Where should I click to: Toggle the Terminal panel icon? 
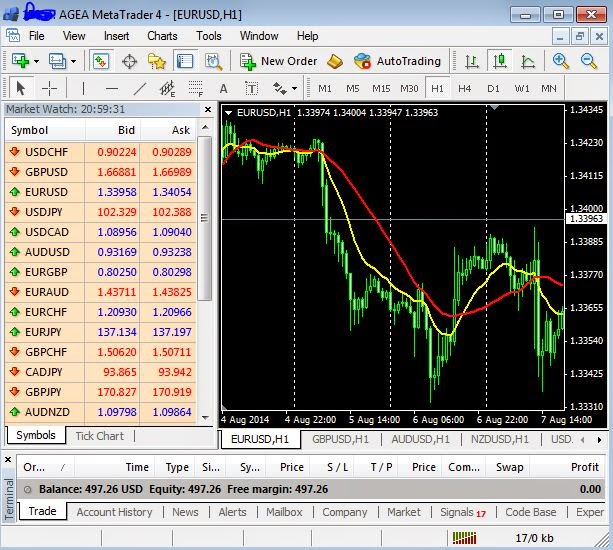point(185,61)
